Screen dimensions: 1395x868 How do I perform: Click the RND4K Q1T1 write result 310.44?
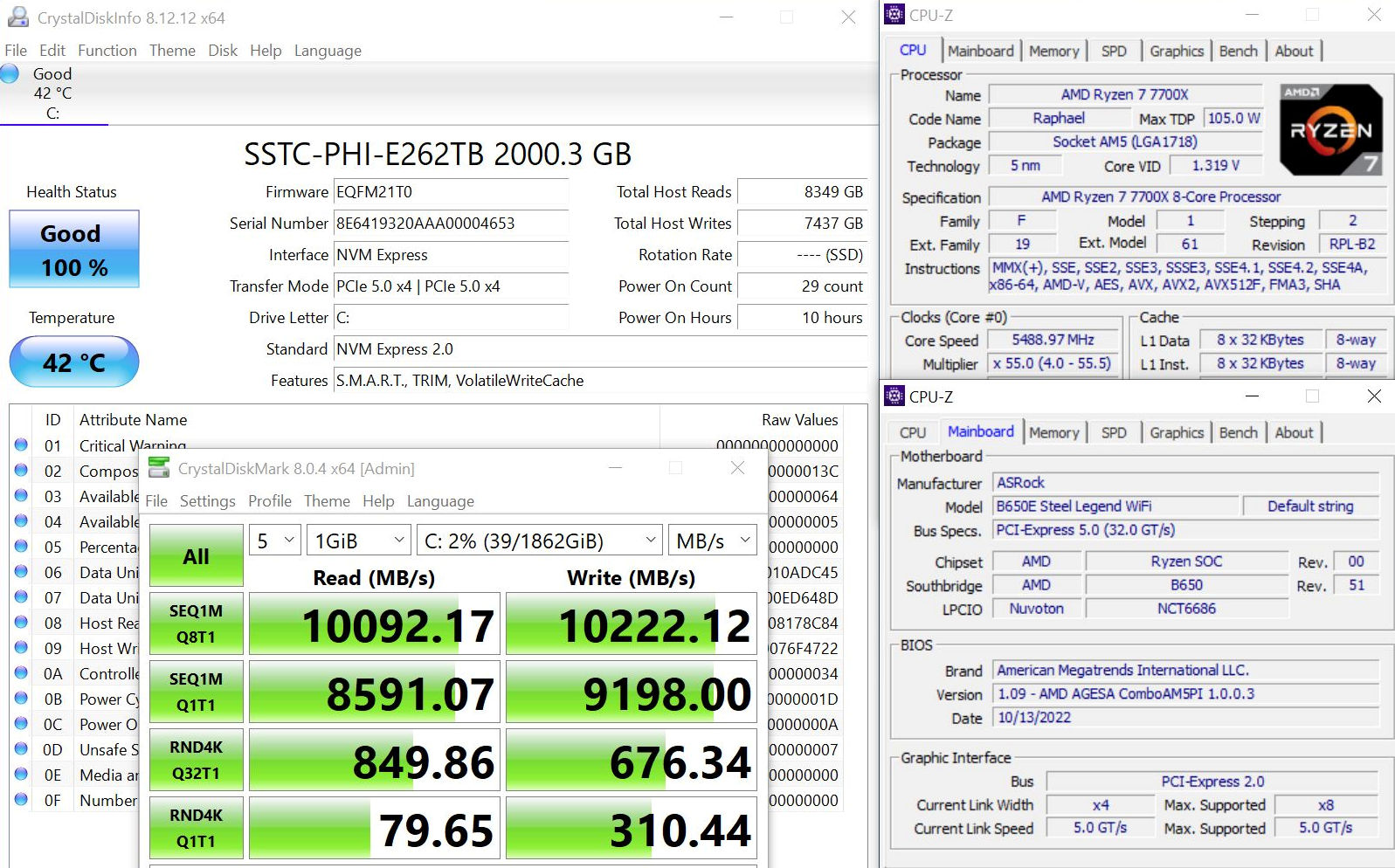point(632,828)
